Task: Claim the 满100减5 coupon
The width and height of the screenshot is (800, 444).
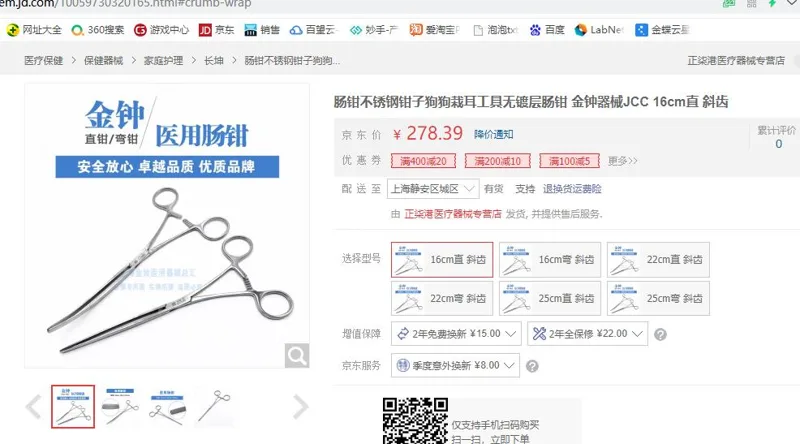Action: tap(569, 161)
